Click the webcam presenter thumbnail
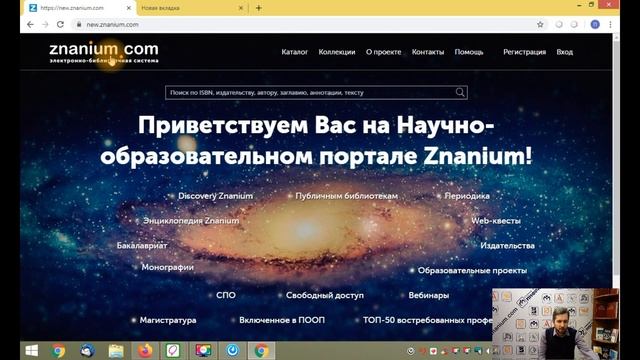 click(555, 324)
